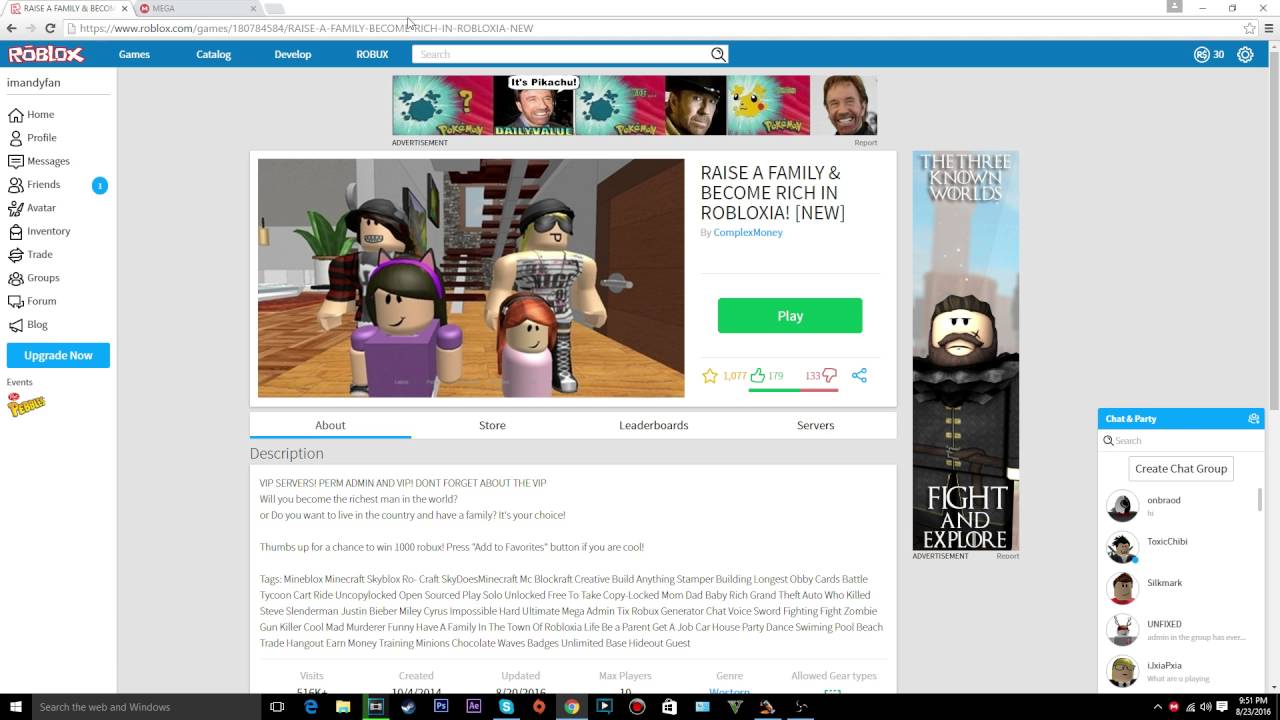Click the Pebbles event icon

[x=26, y=404]
